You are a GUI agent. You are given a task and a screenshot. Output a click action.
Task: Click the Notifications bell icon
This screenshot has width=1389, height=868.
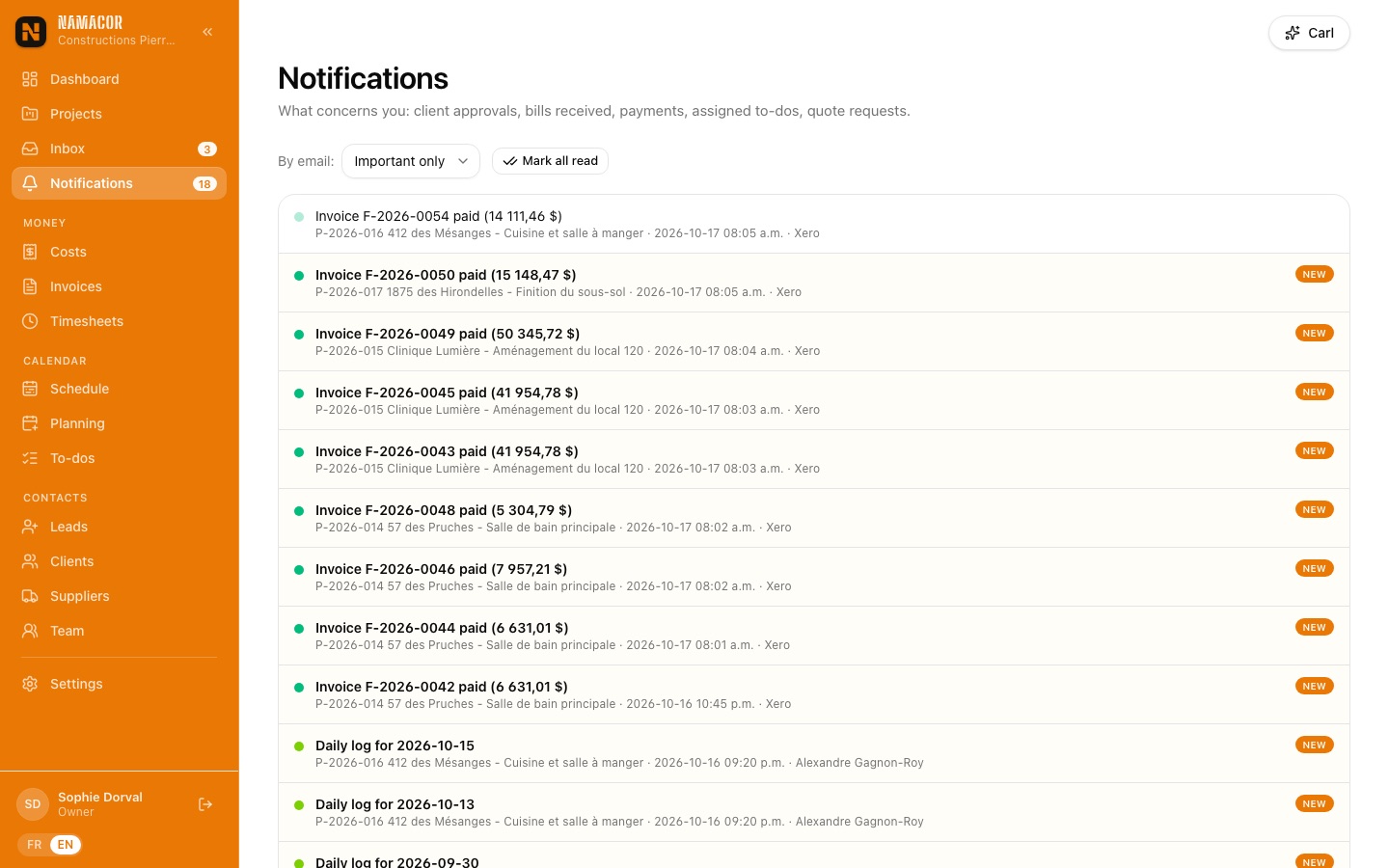click(30, 183)
